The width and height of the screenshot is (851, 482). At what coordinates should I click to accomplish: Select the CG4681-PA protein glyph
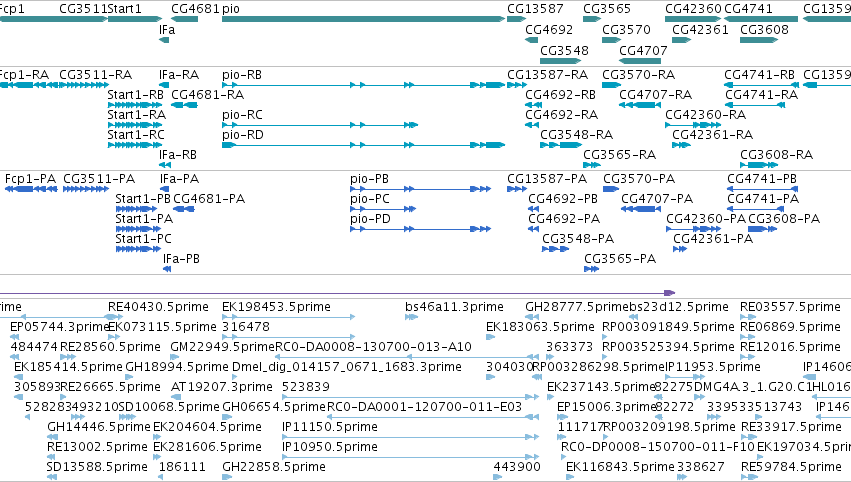184,209
